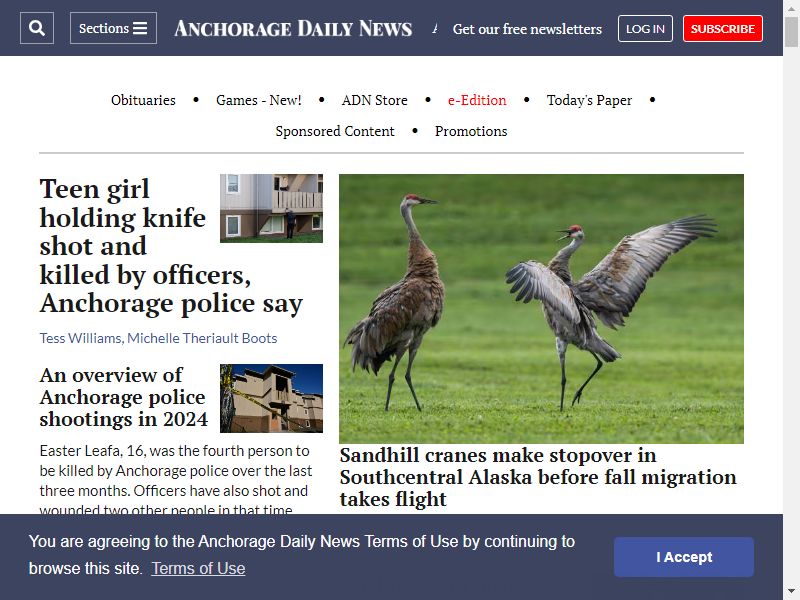The width and height of the screenshot is (800, 600).
Task: Open Sponsored Content menu item
Action: [335, 131]
